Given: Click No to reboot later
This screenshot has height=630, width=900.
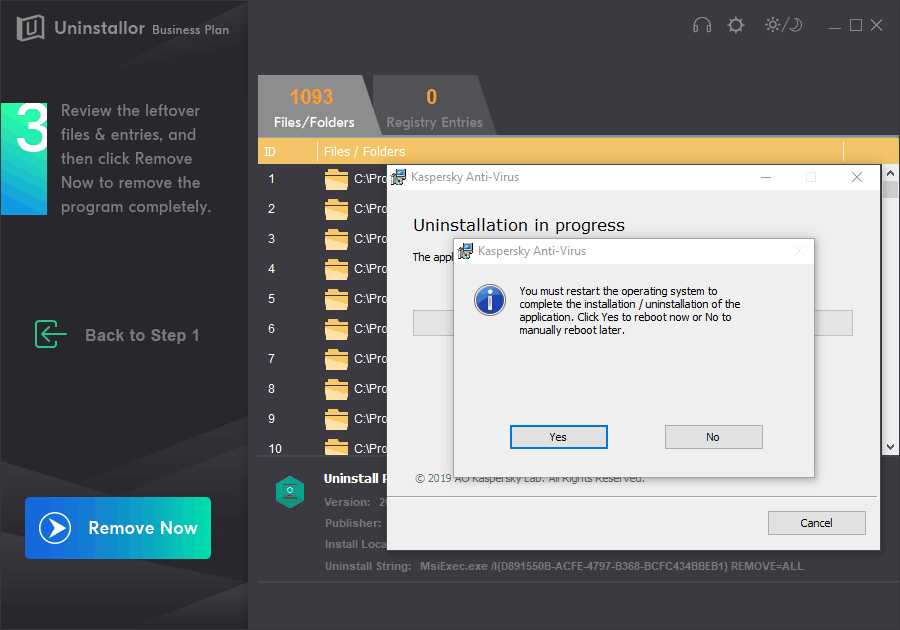Looking at the screenshot, I should click(713, 437).
